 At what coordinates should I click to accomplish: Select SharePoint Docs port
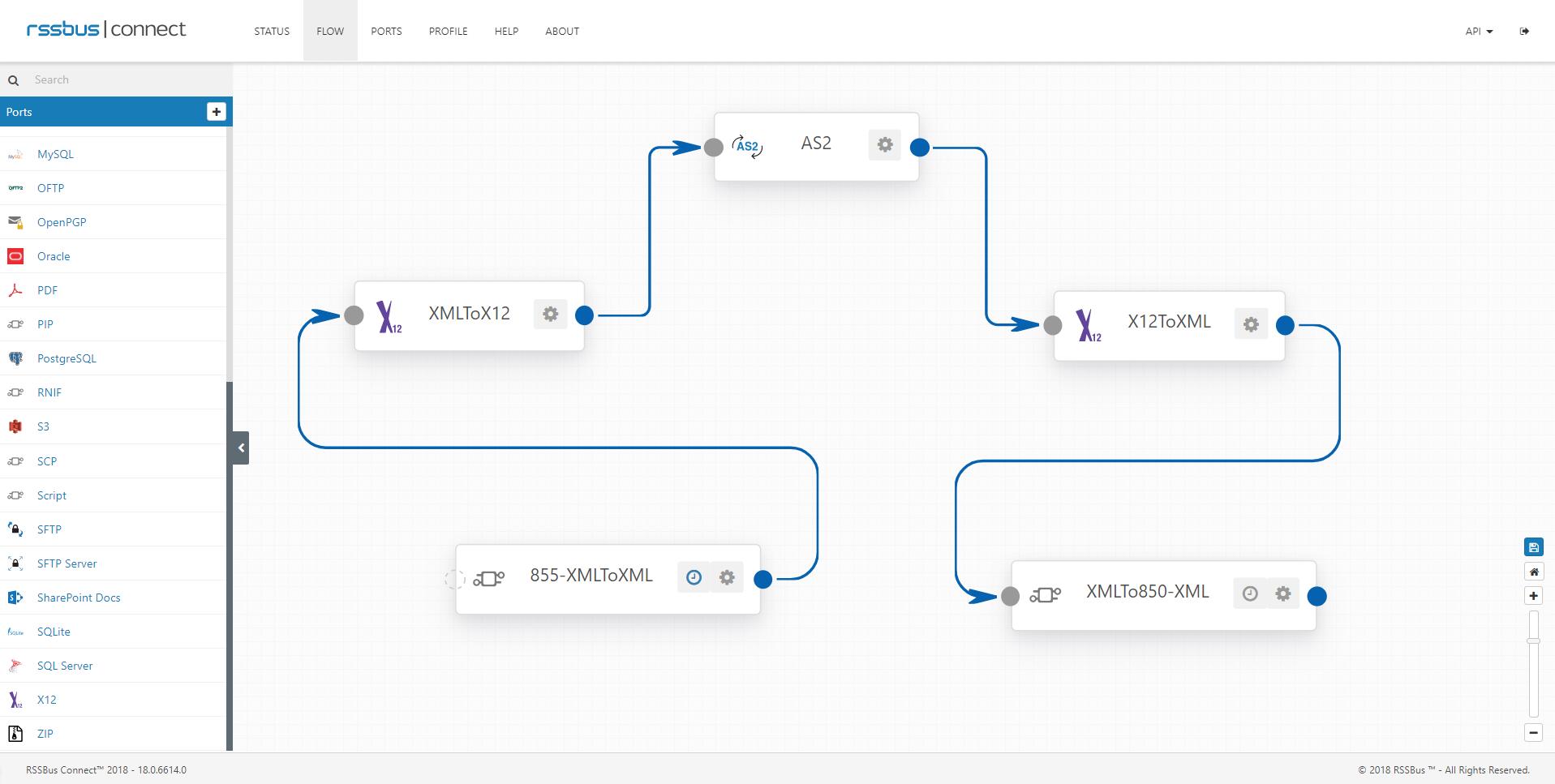pos(79,598)
